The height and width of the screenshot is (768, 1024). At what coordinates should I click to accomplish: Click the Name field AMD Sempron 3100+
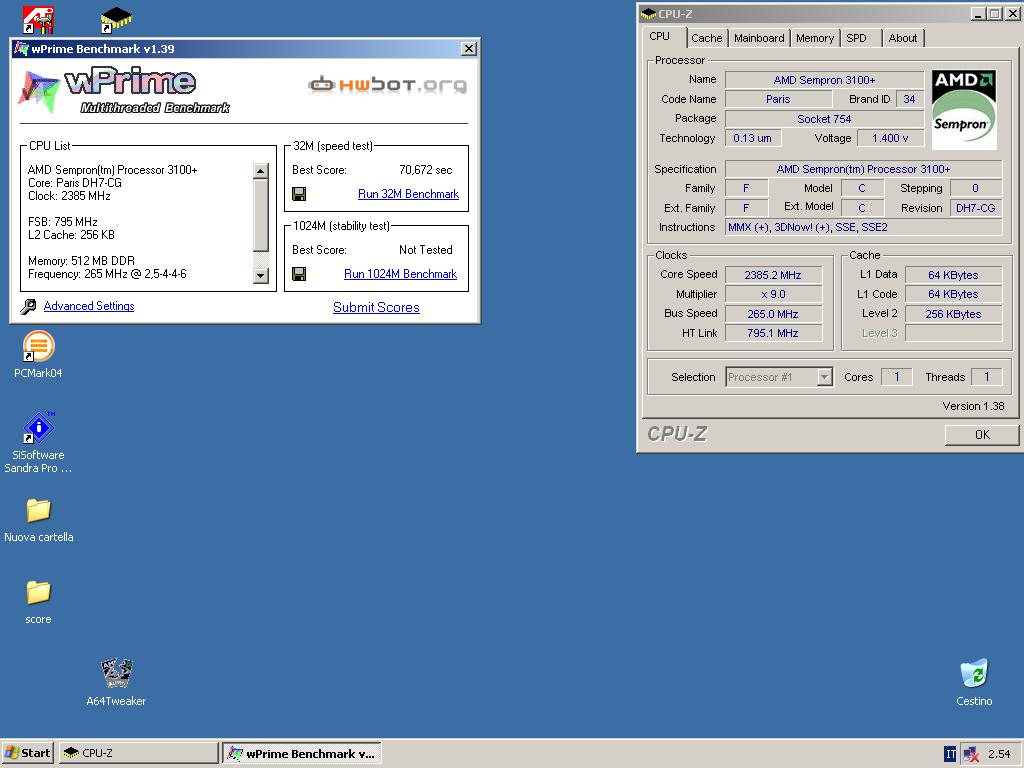click(824, 80)
